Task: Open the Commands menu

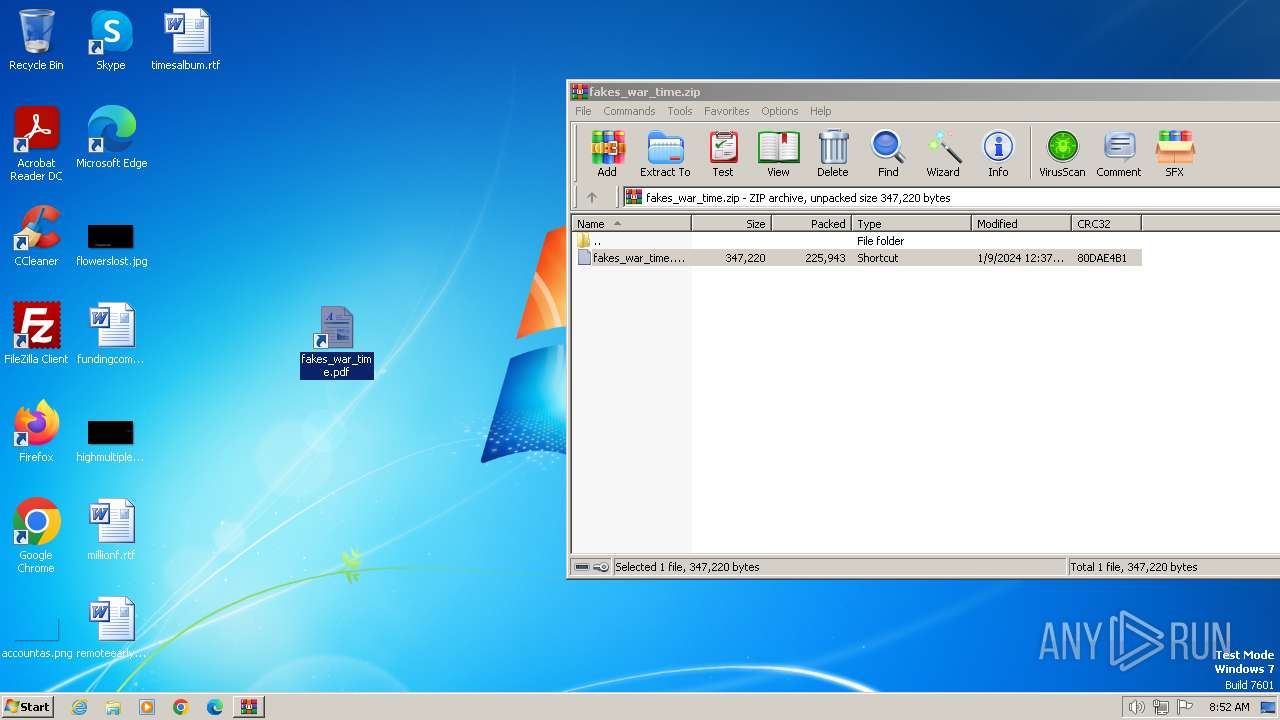Action: [629, 111]
